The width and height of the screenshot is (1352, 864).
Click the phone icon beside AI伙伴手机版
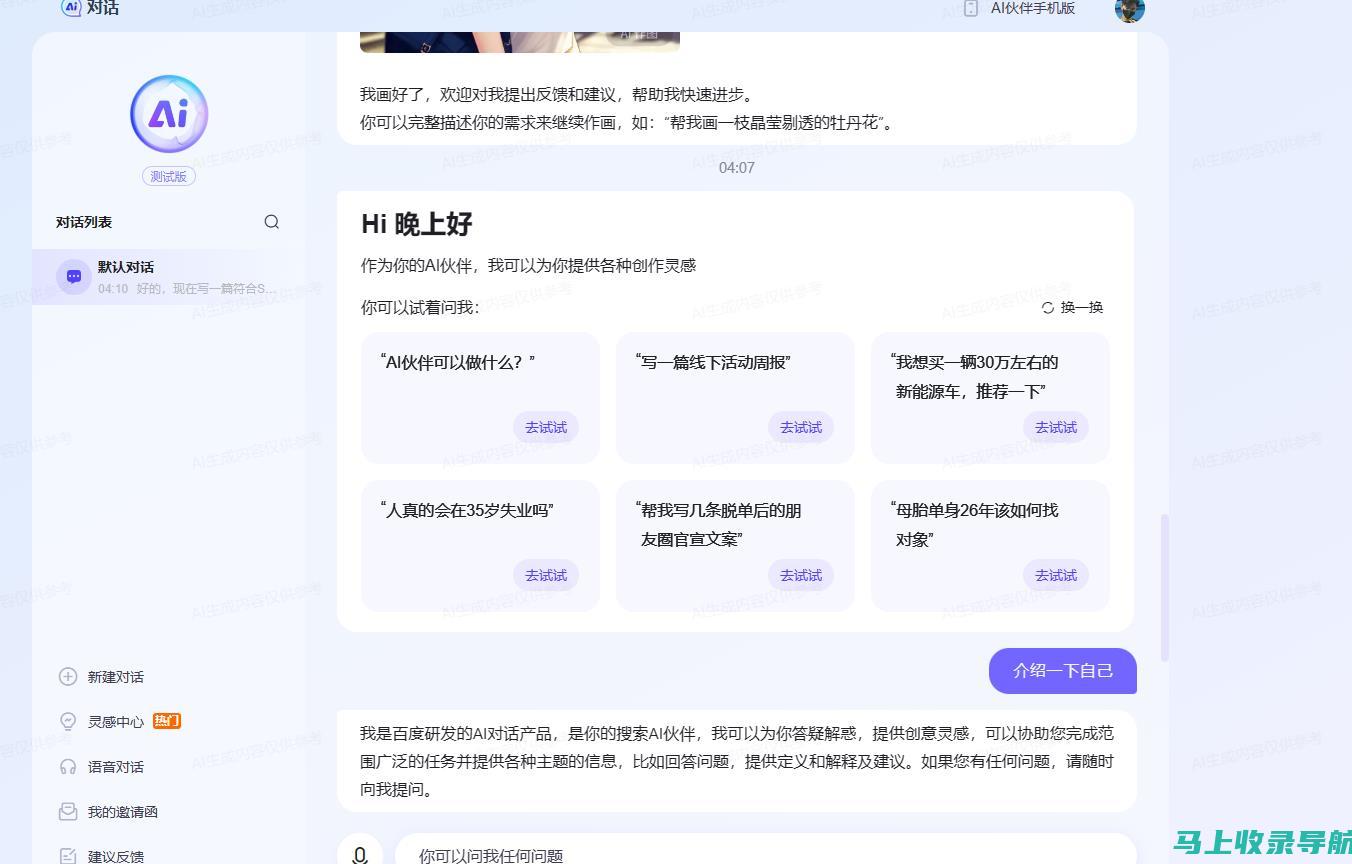[x=971, y=8]
